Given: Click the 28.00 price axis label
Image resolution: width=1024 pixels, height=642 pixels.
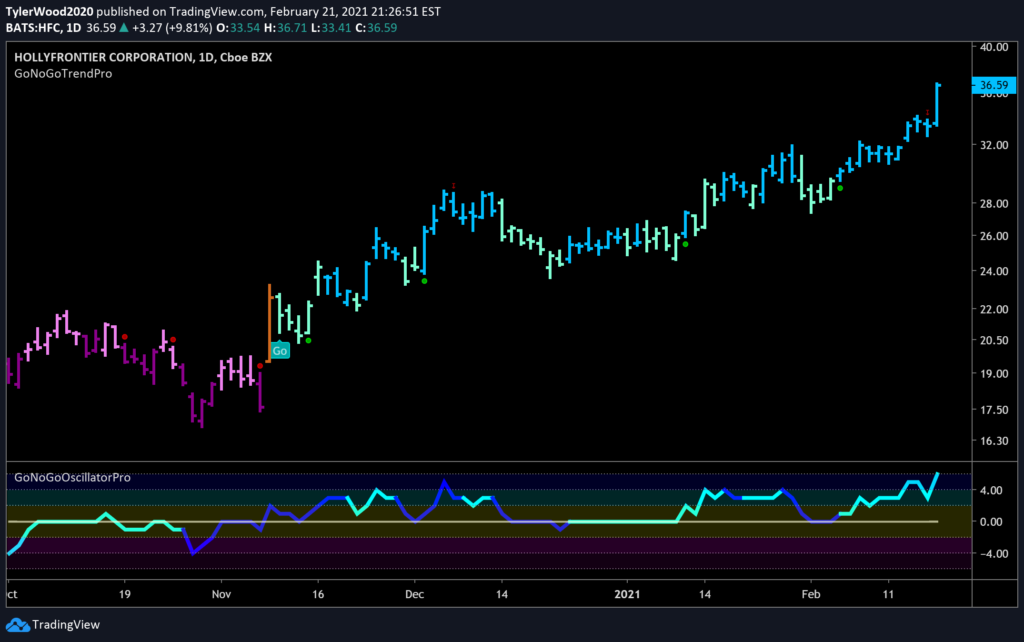Looking at the screenshot, I should tap(994, 204).
